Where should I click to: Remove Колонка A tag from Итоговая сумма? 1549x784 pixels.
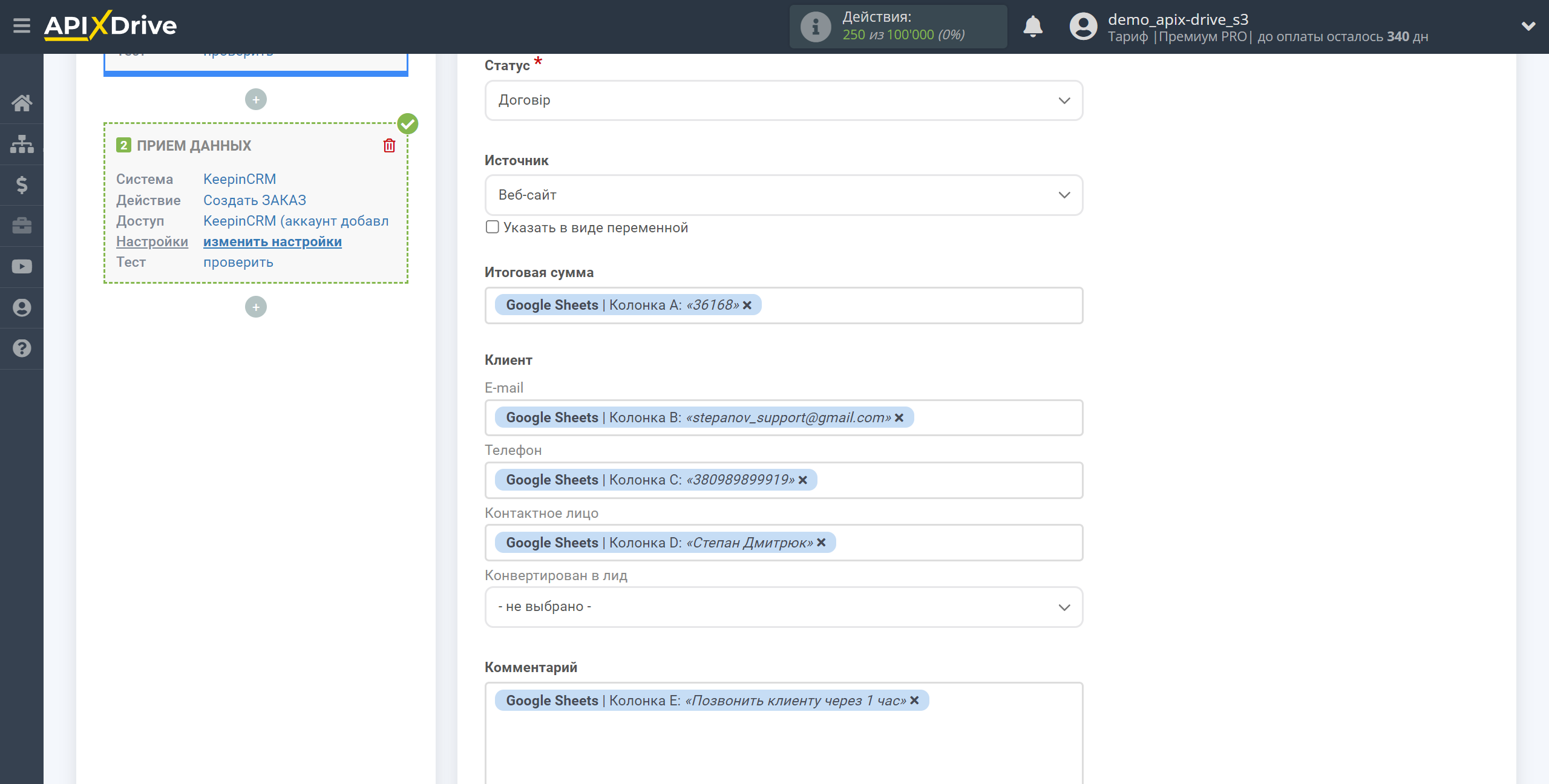pyautogui.click(x=747, y=305)
